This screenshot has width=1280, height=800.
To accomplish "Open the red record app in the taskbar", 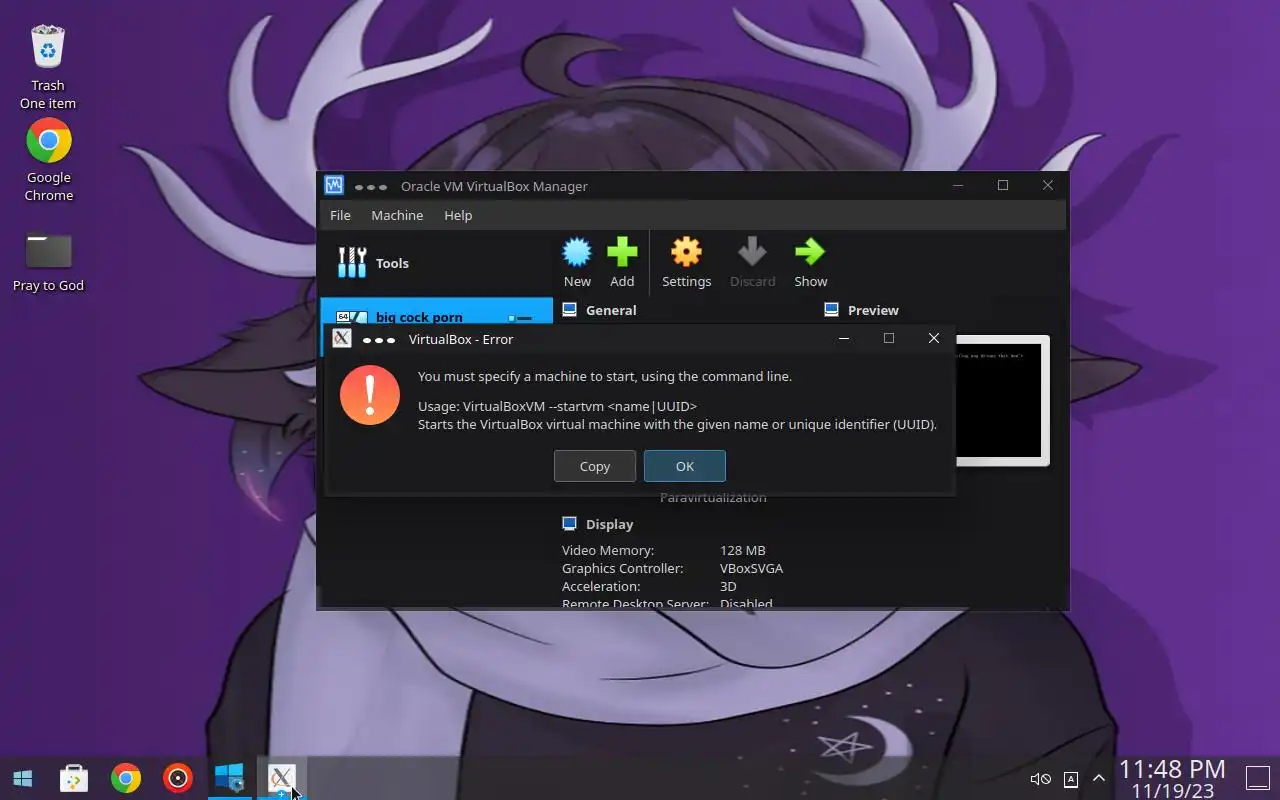I will pyautogui.click(x=178, y=778).
